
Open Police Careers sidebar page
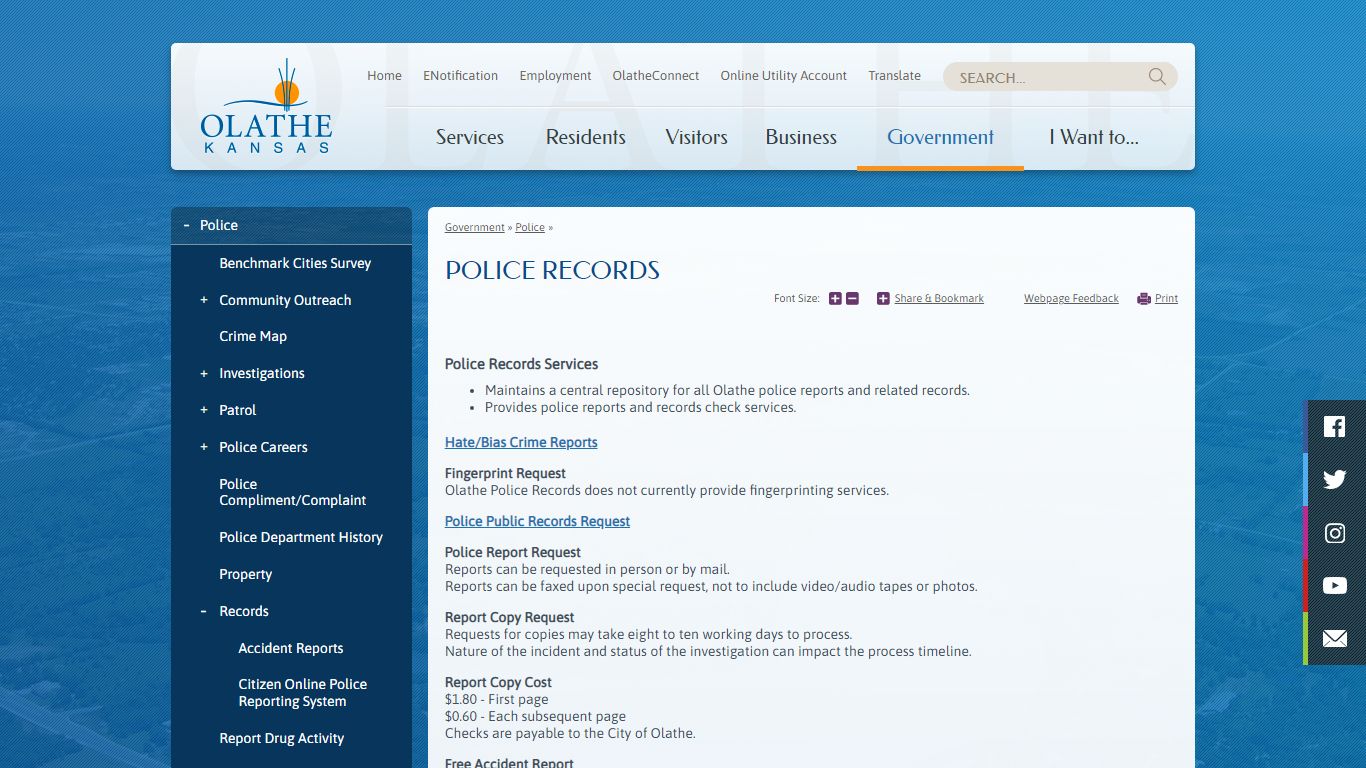pos(263,447)
